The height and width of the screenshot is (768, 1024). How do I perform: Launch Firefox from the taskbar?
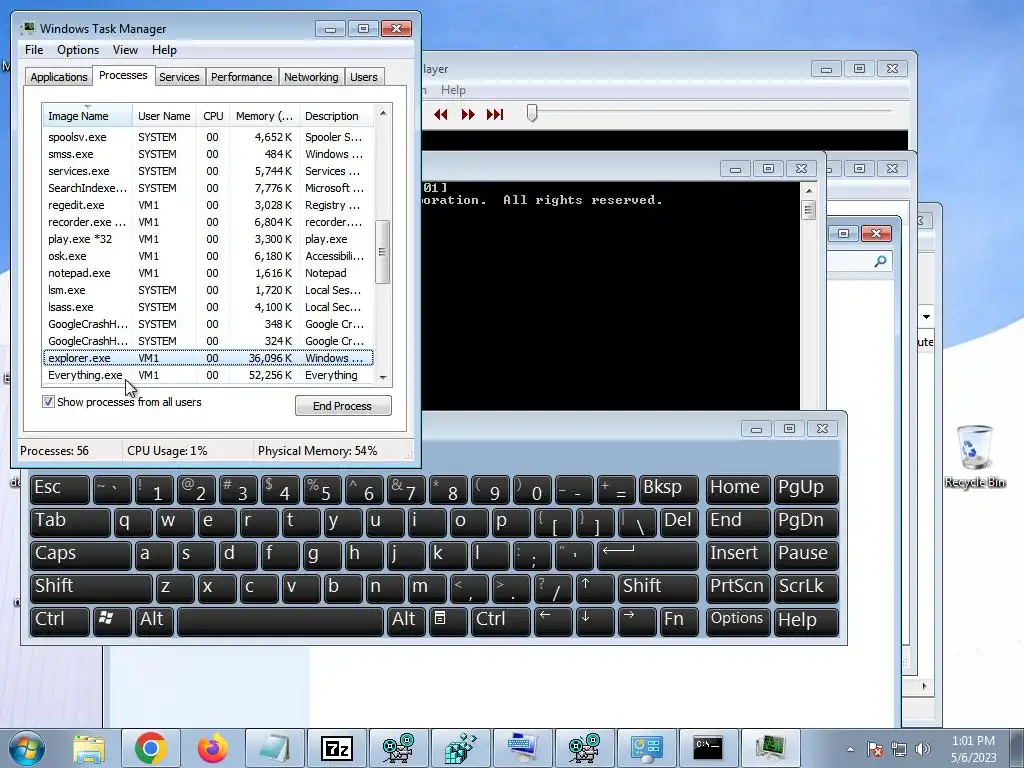tap(213, 748)
